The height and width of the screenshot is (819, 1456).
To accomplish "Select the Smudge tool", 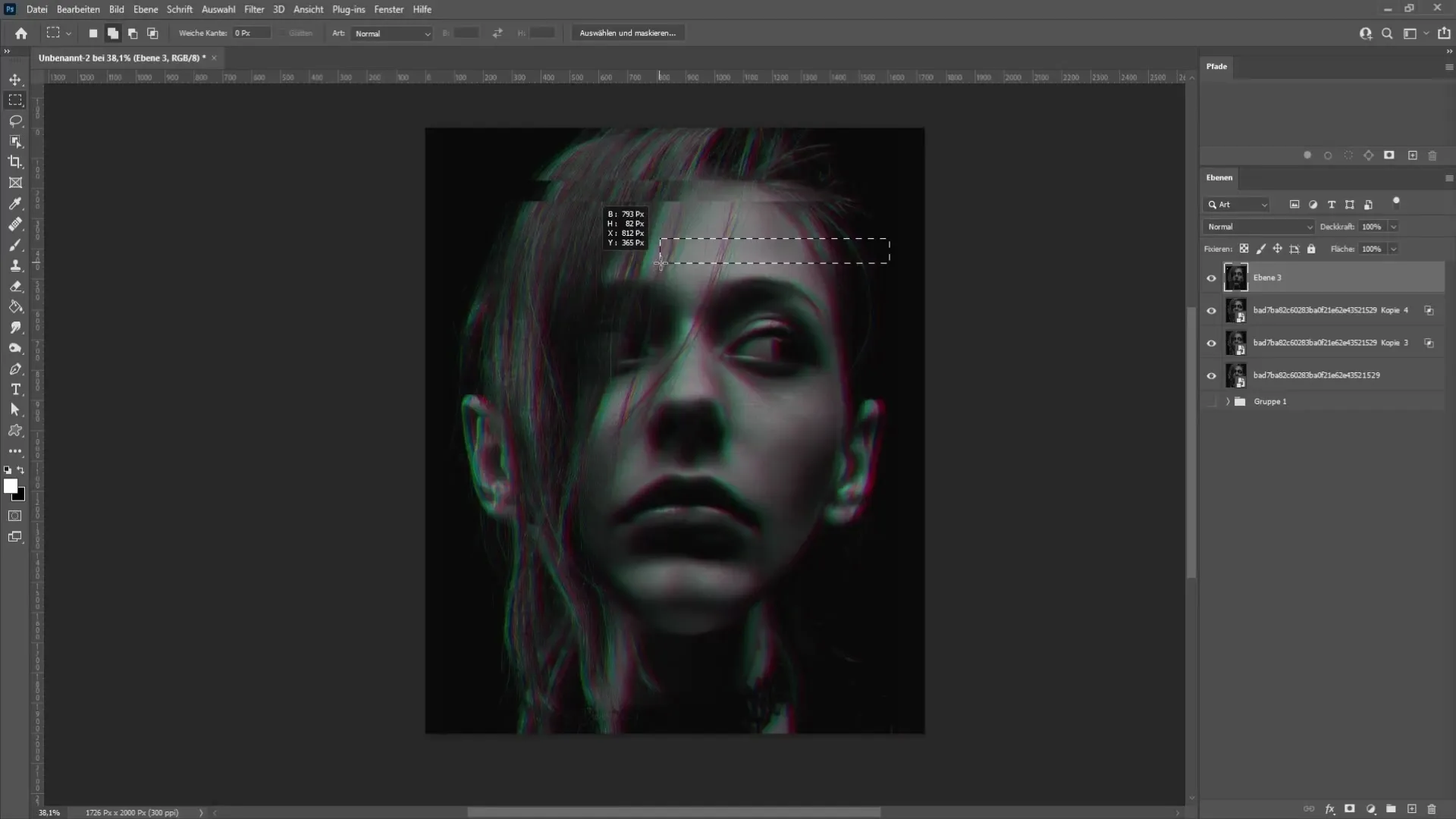I will [x=15, y=328].
